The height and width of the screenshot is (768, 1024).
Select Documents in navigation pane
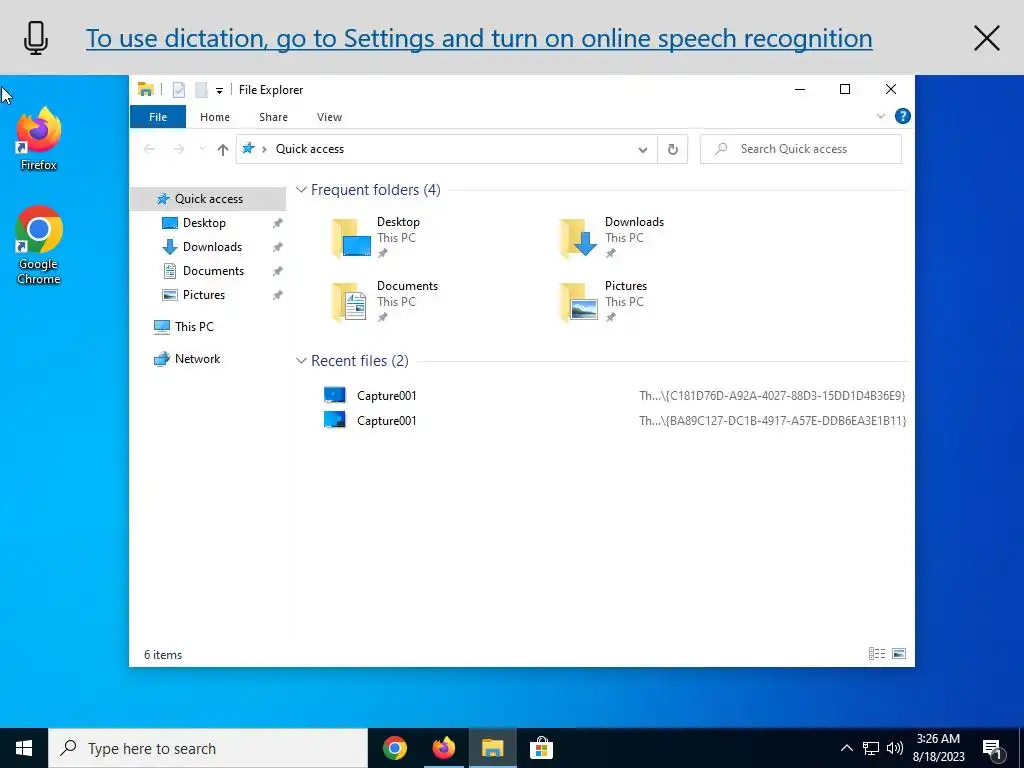pyautogui.click(x=213, y=271)
